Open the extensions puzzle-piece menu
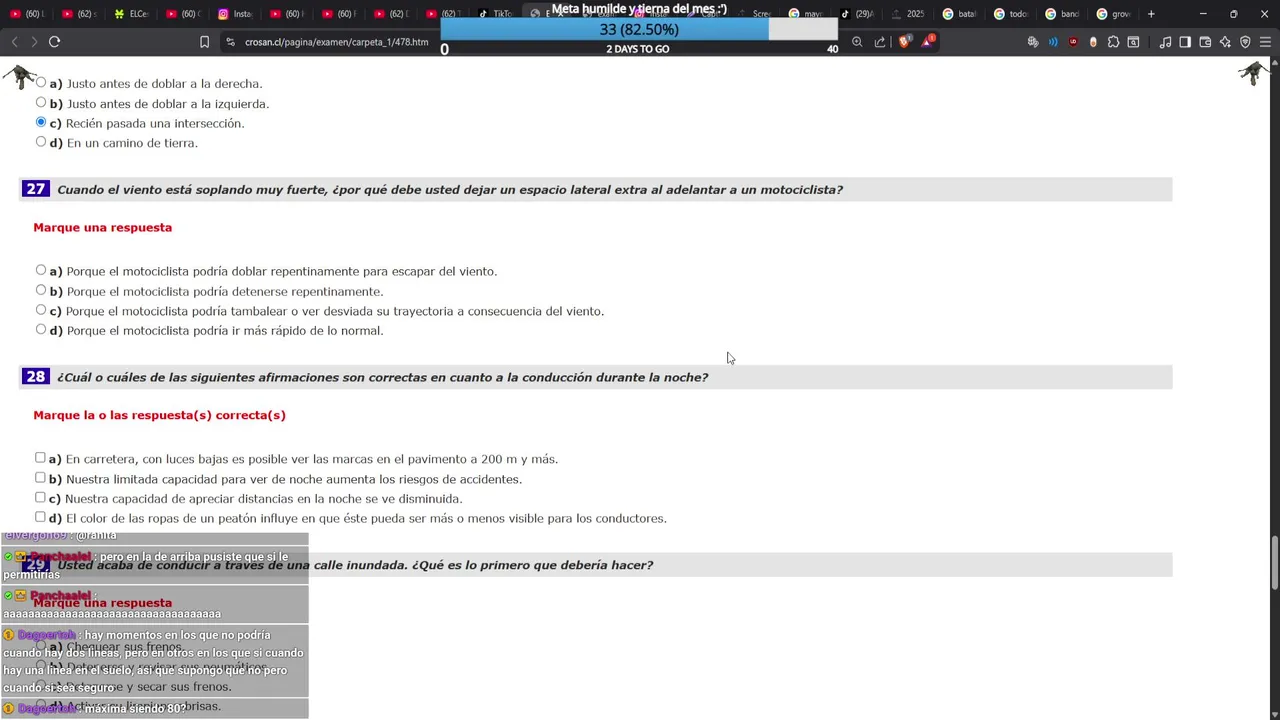The height and width of the screenshot is (720, 1280). point(1113,42)
